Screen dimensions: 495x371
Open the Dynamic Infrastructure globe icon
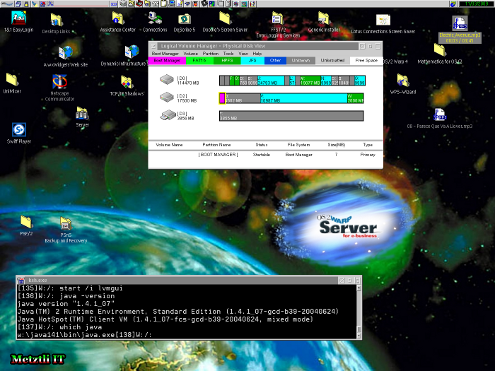pos(132,52)
